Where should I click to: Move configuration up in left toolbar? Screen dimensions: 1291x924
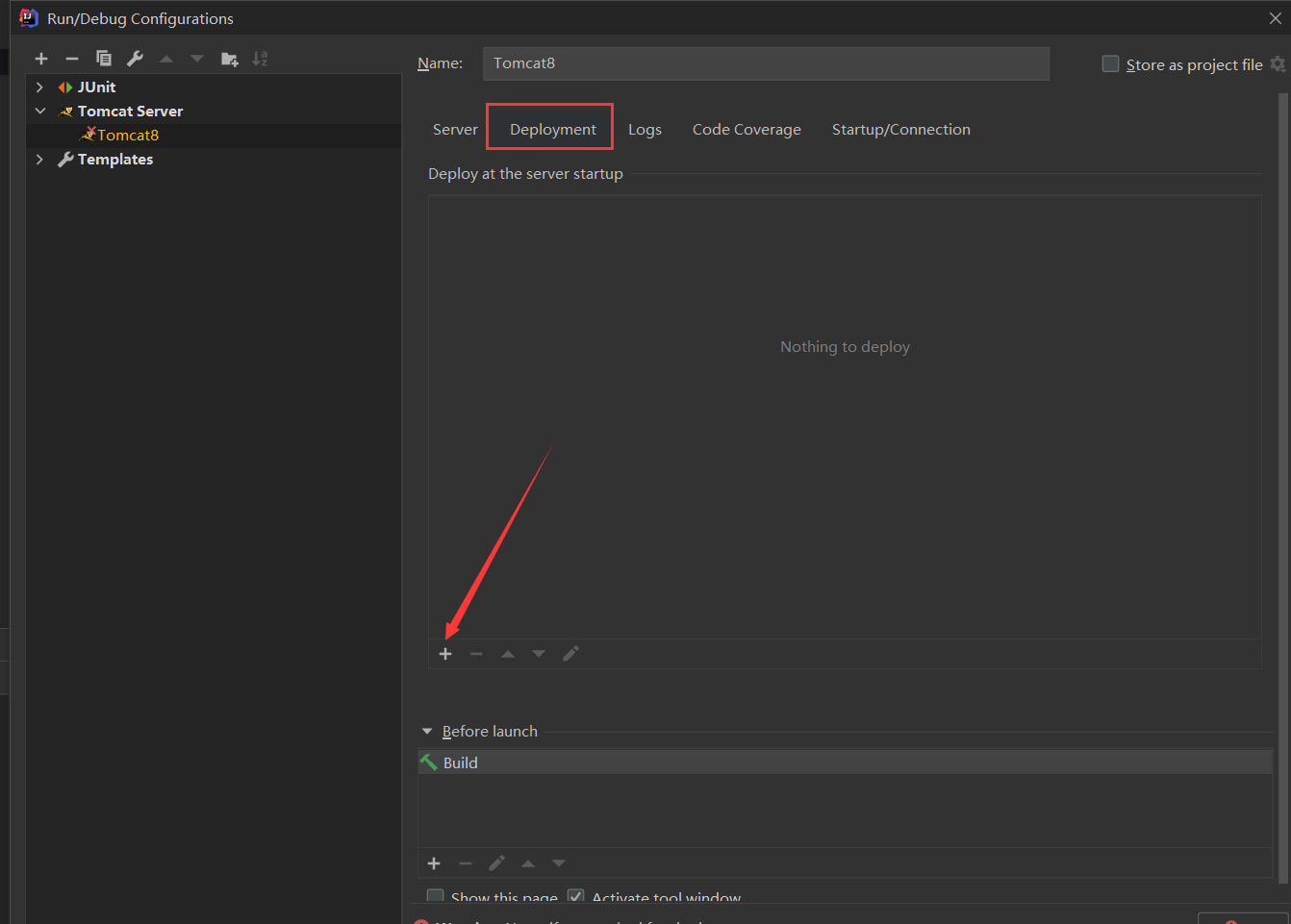[x=166, y=59]
